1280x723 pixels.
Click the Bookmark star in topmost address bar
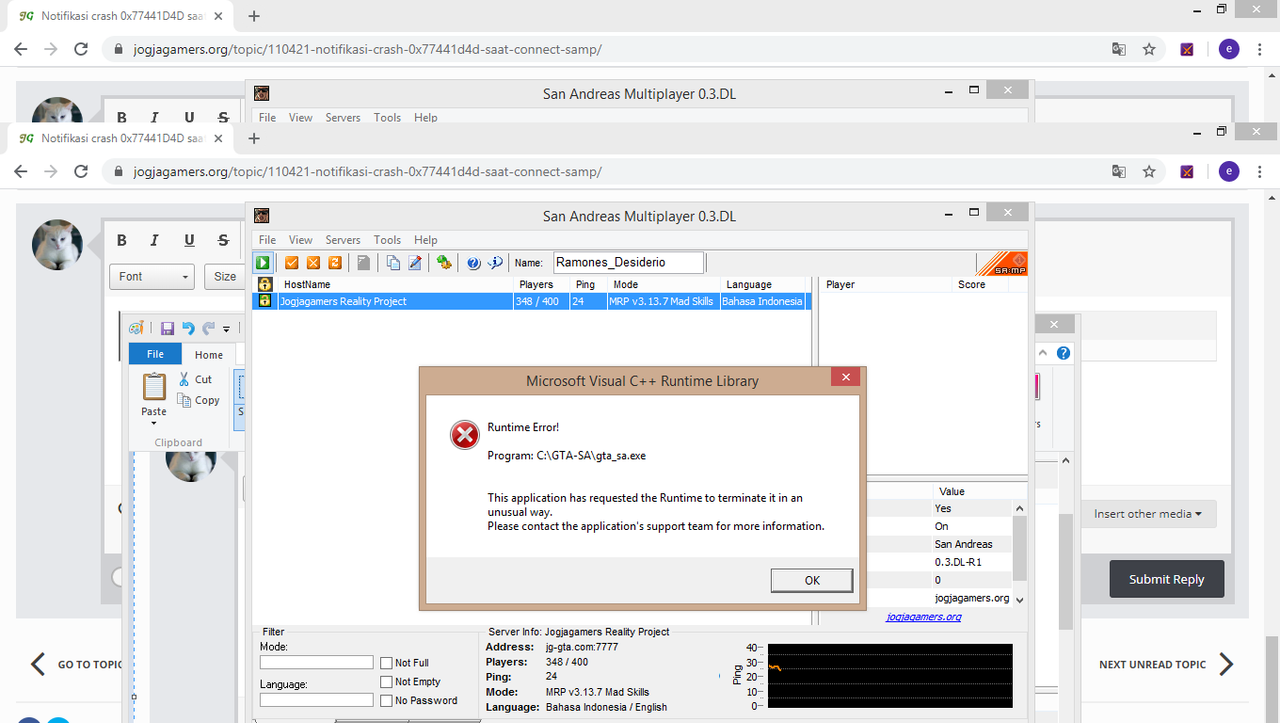coord(1150,49)
